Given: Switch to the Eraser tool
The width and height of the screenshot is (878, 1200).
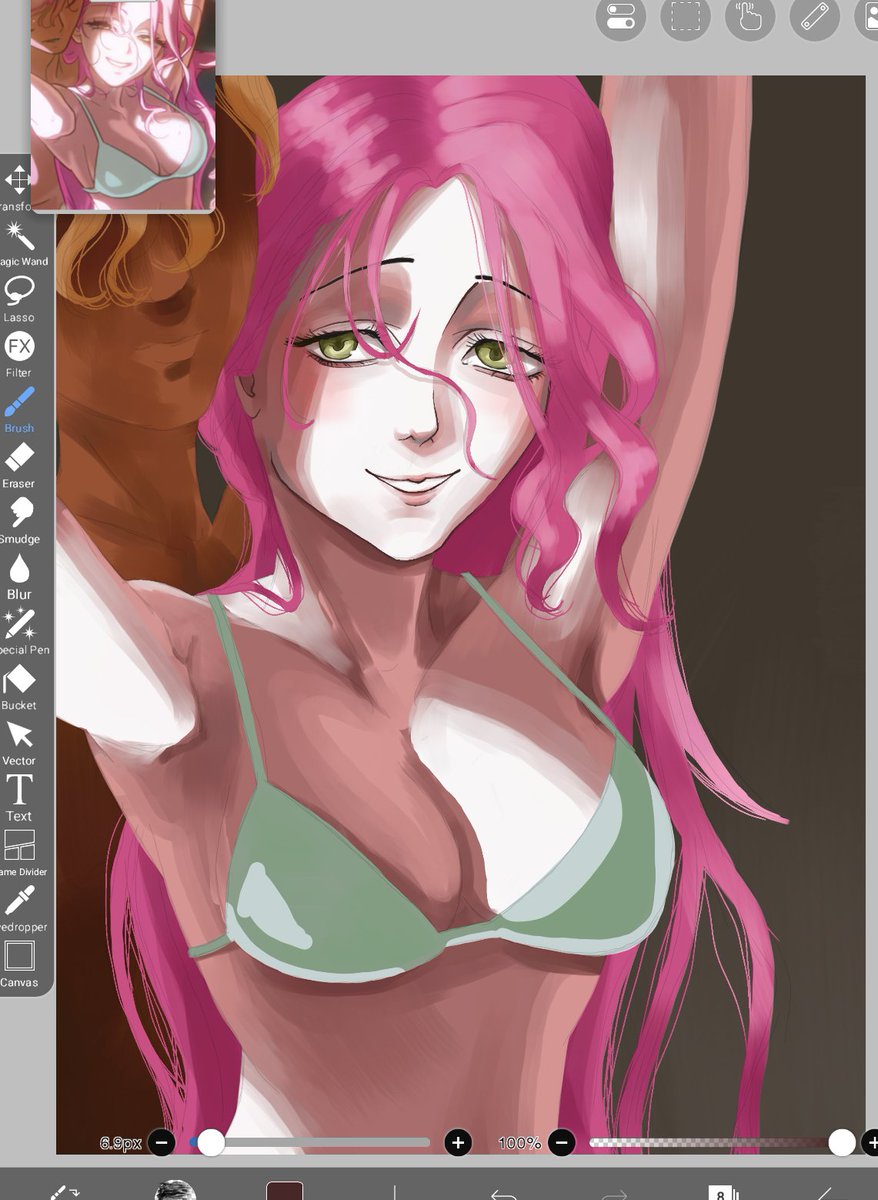Looking at the screenshot, I should pyautogui.click(x=19, y=466).
